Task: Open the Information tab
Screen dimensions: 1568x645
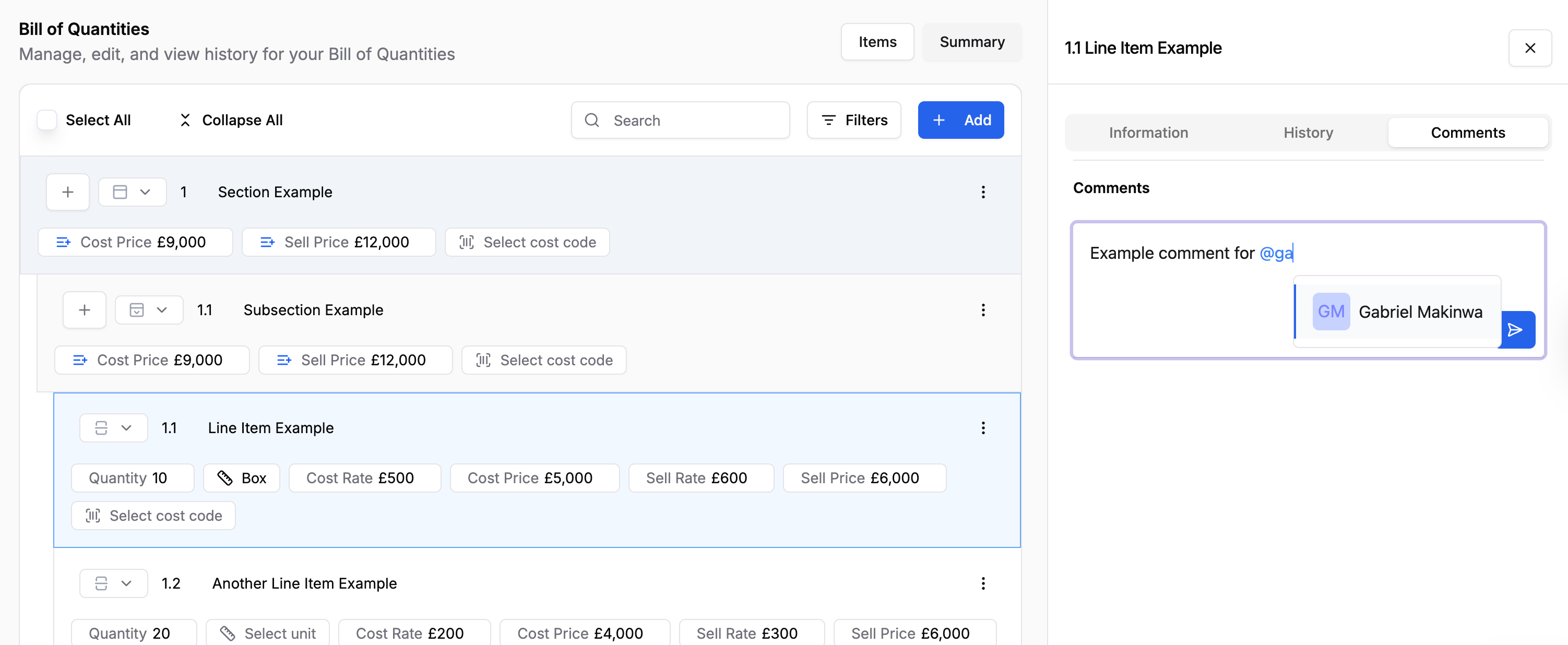Action: [1148, 133]
